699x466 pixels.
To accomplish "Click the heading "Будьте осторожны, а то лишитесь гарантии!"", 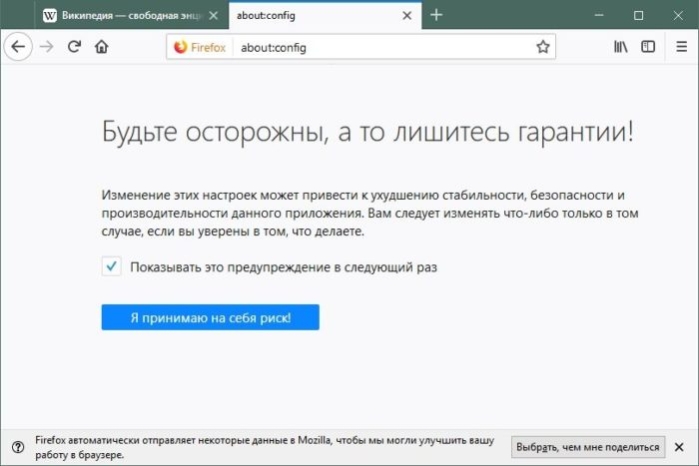I will [x=368, y=132].
